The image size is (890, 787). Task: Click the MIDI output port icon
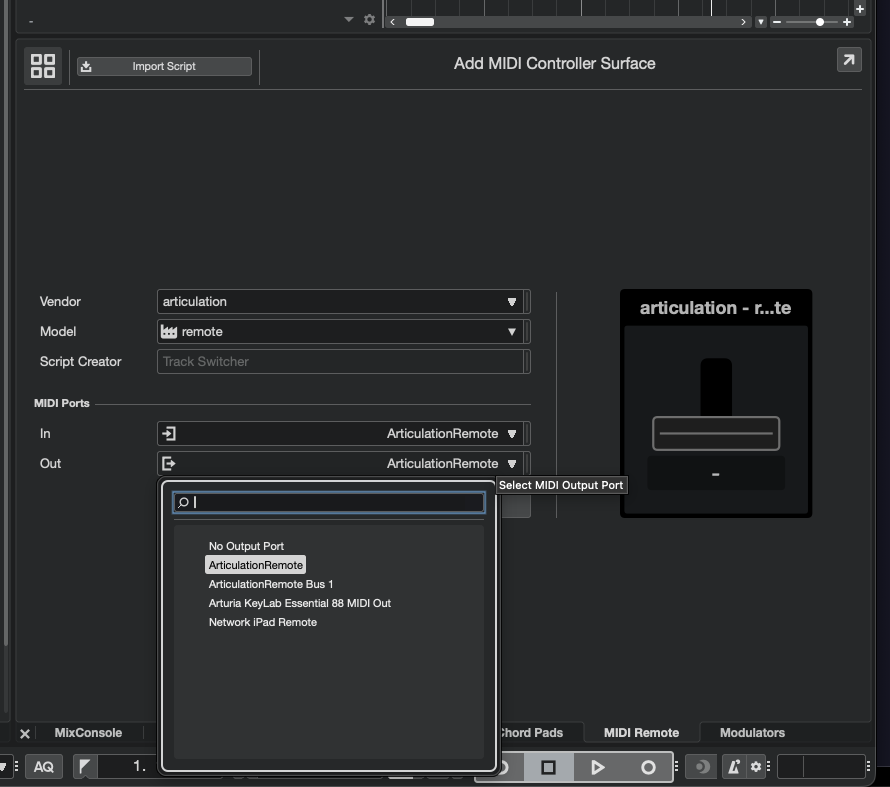coord(170,463)
